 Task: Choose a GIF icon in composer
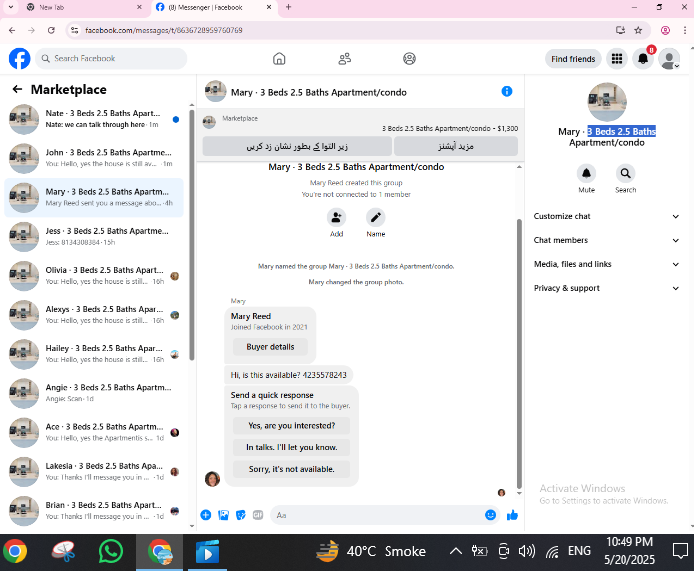(x=258, y=515)
